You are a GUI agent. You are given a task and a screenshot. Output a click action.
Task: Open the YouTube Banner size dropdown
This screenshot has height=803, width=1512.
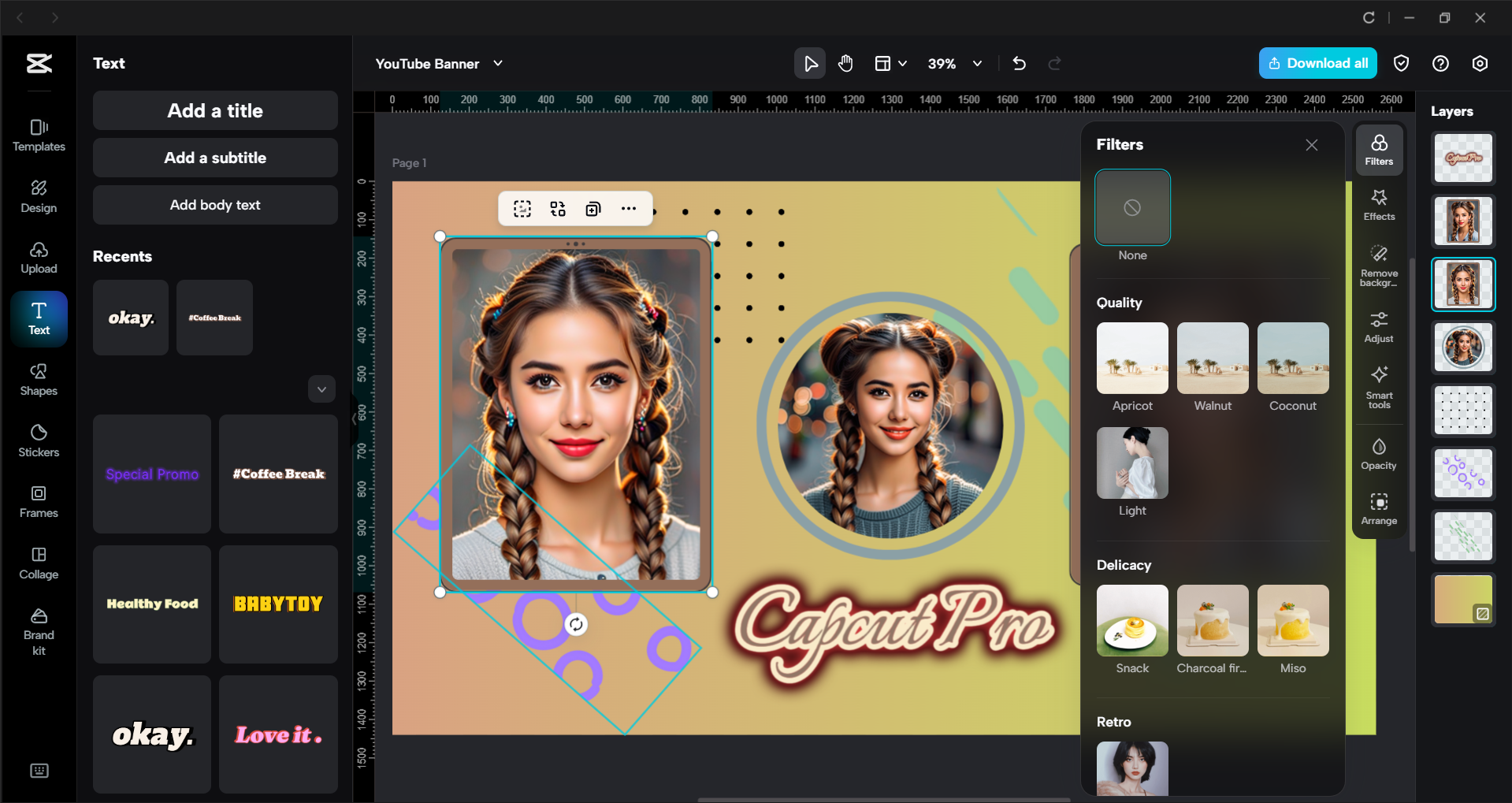coord(497,64)
